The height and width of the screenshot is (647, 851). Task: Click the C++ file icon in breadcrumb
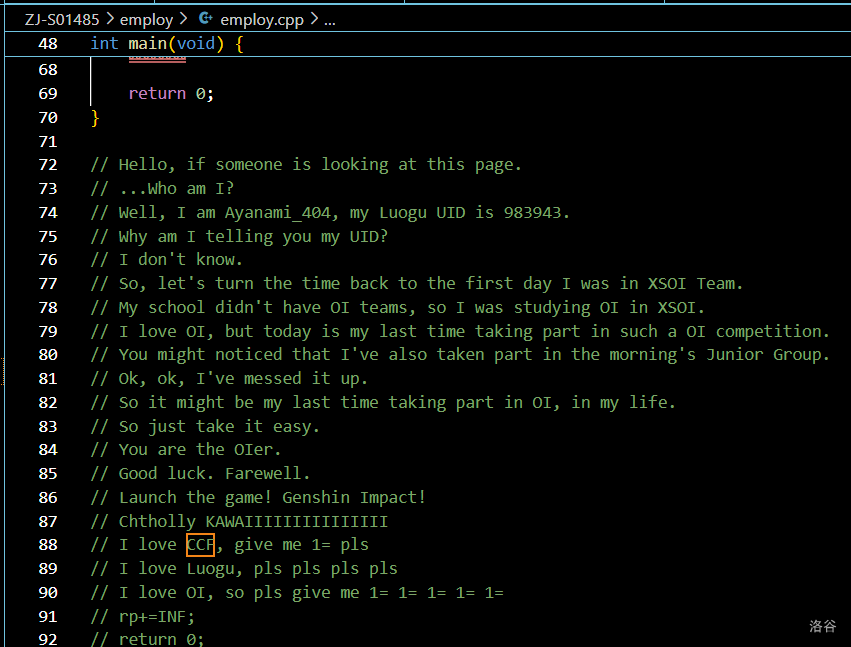[x=206, y=19]
